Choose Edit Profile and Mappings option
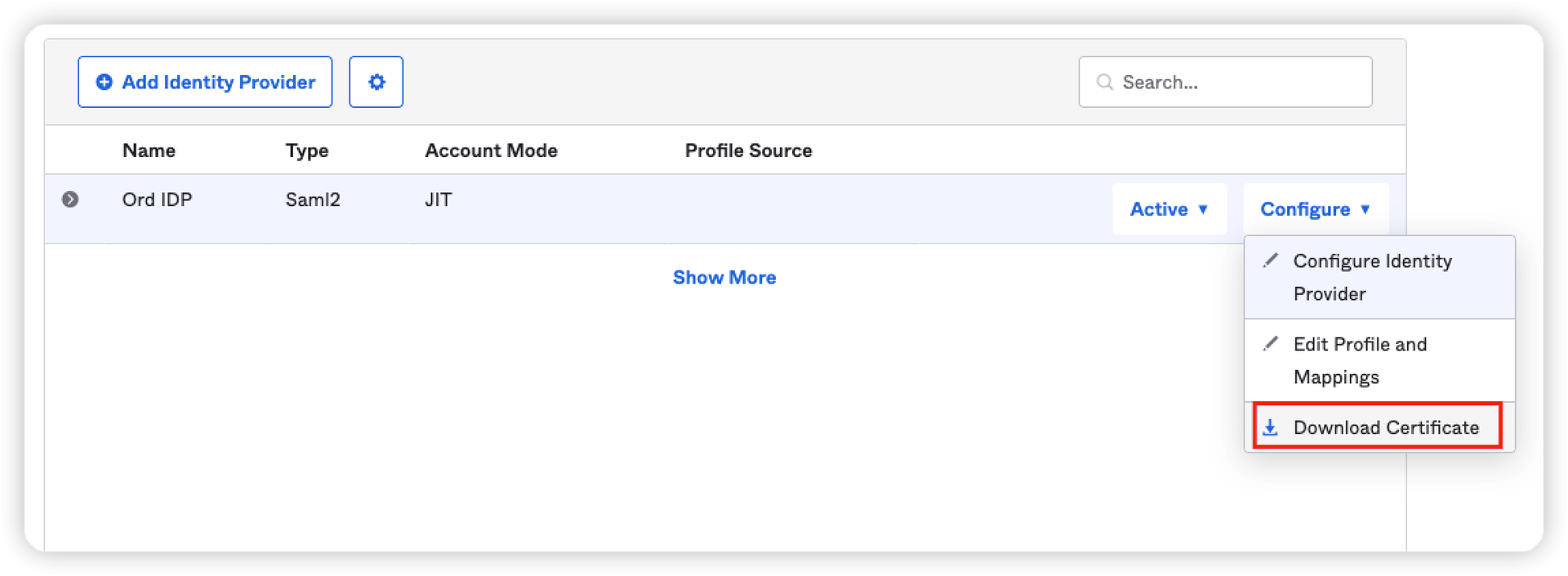This screenshot has height=576, width=1568. [1360, 360]
